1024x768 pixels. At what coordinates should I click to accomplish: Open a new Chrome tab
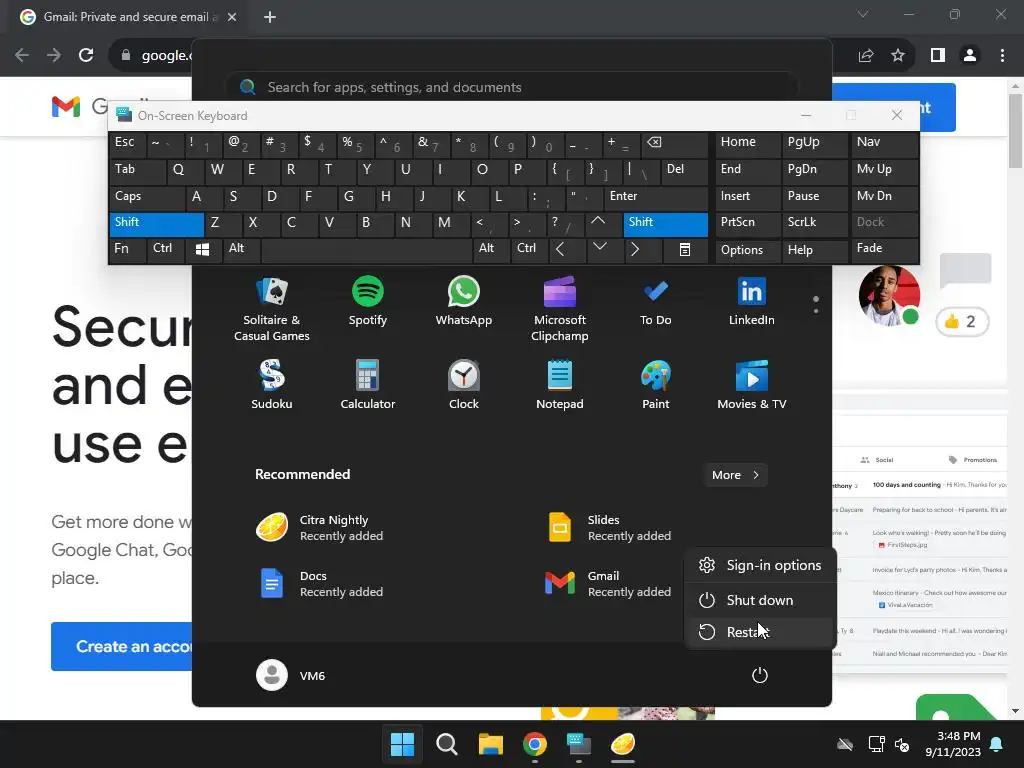pyautogui.click(x=270, y=17)
